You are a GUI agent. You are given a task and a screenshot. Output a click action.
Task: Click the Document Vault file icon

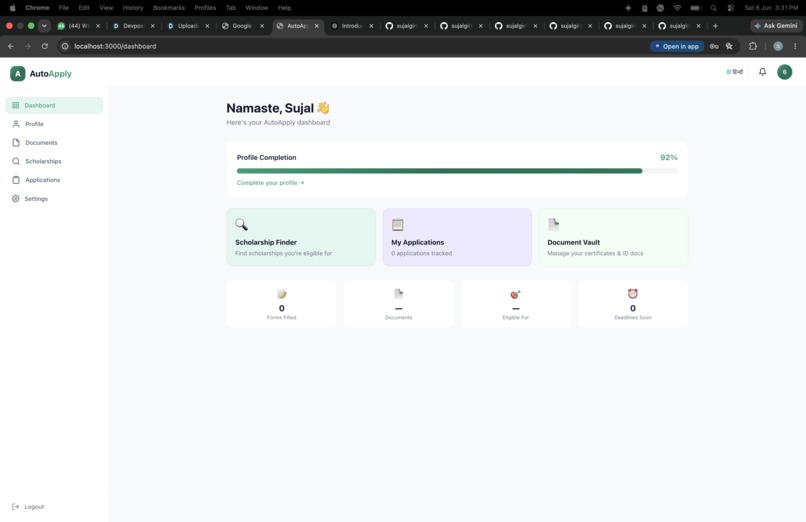point(553,225)
